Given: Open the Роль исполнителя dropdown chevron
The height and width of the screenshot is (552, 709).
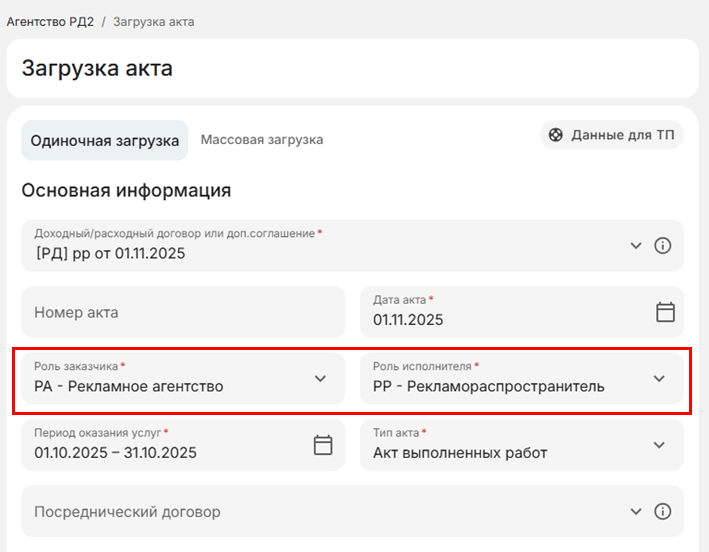Looking at the screenshot, I should 659,378.
